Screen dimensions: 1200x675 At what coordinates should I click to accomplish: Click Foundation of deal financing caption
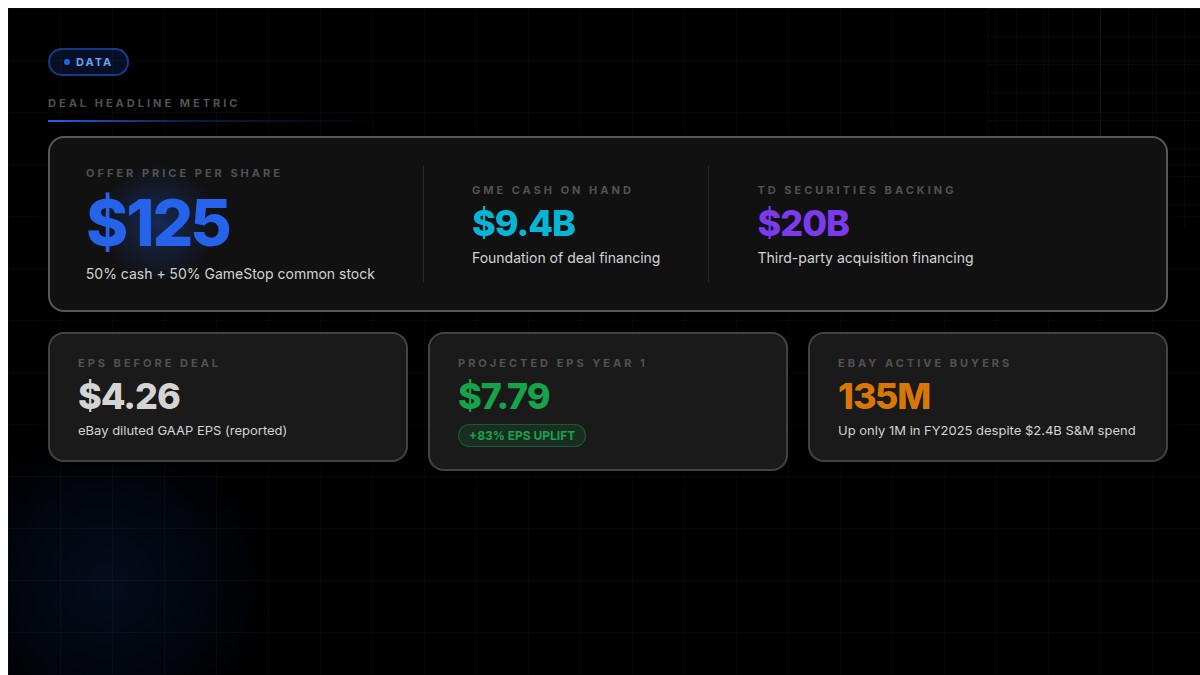566,258
